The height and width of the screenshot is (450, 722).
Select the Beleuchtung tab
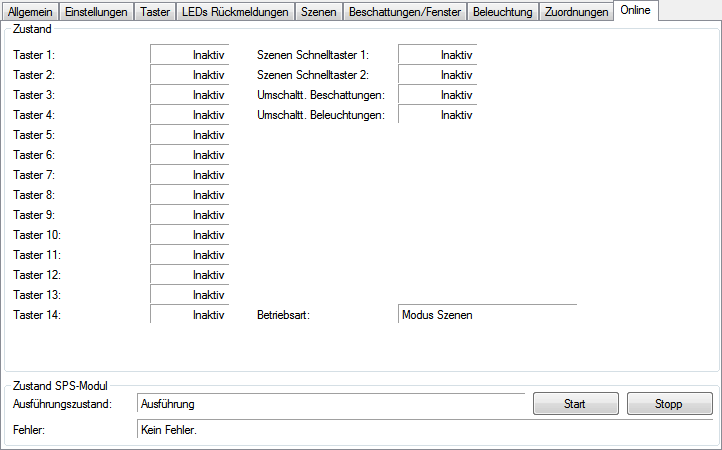point(503,12)
